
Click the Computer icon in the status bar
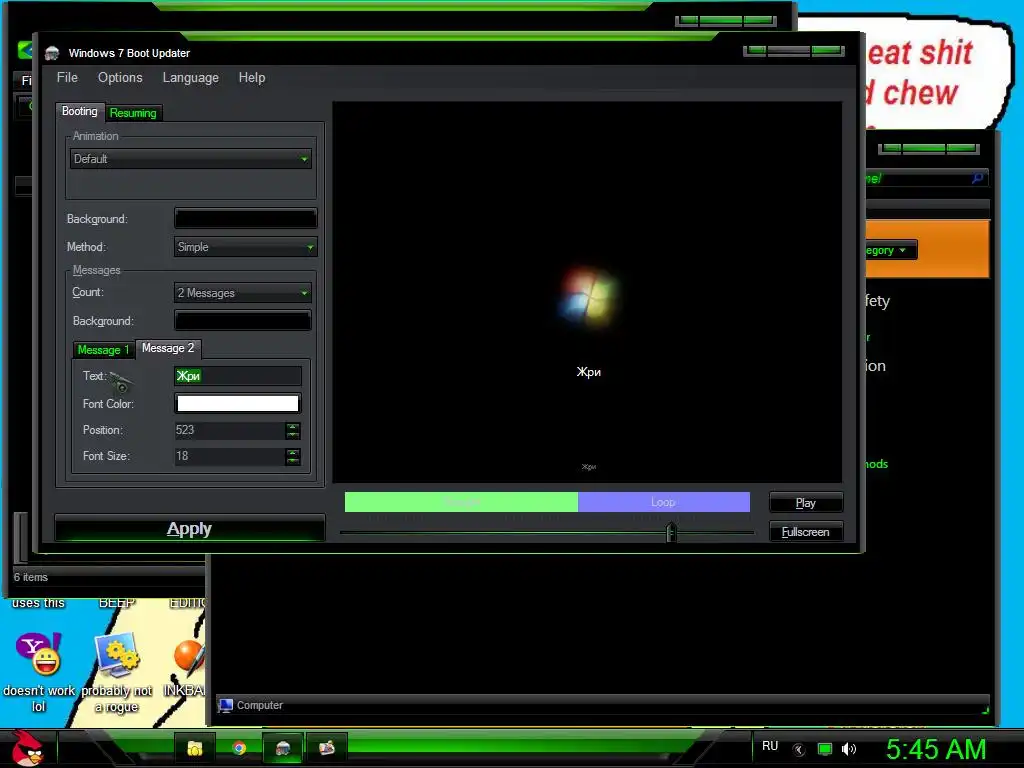click(226, 705)
